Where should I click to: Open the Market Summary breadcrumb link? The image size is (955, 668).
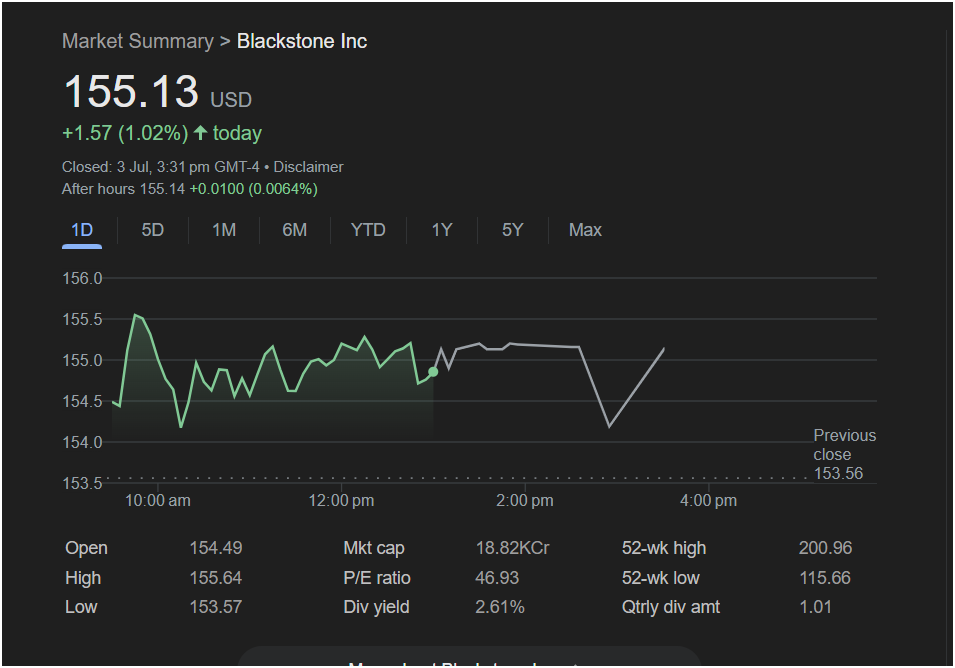pos(138,41)
